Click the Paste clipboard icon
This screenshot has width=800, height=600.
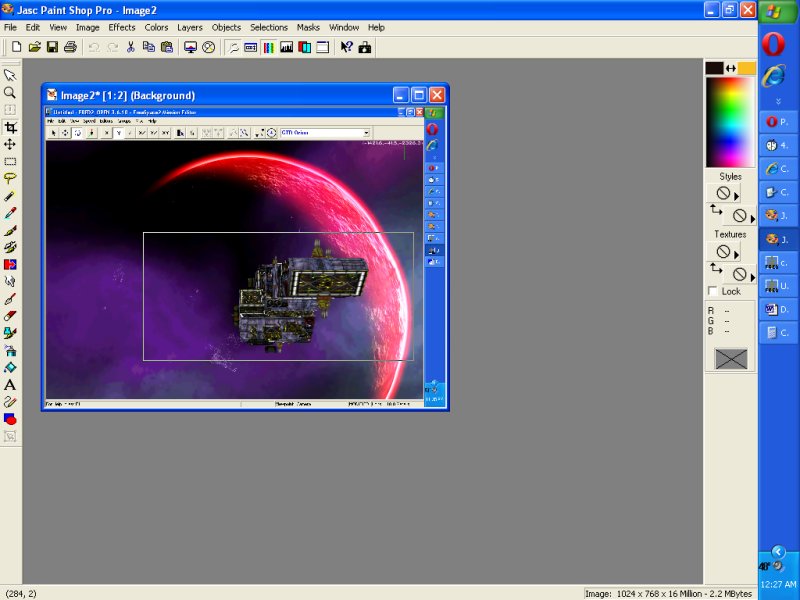click(167, 47)
